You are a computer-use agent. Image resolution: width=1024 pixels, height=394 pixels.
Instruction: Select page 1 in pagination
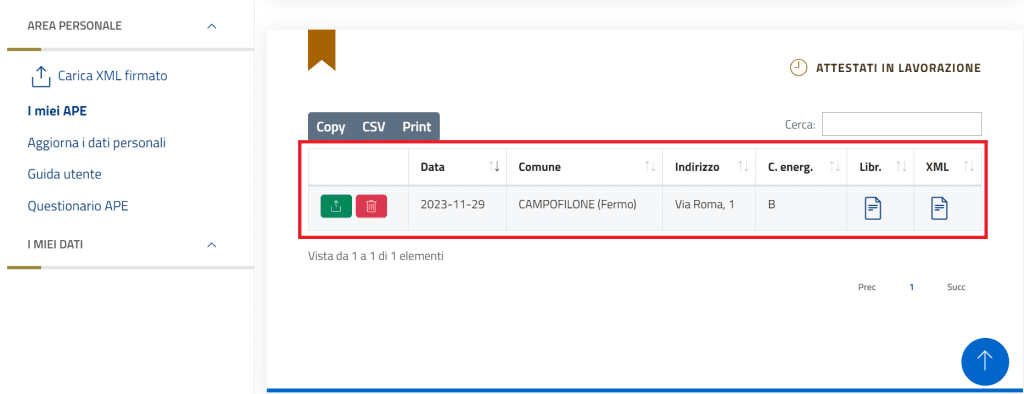click(912, 287)
